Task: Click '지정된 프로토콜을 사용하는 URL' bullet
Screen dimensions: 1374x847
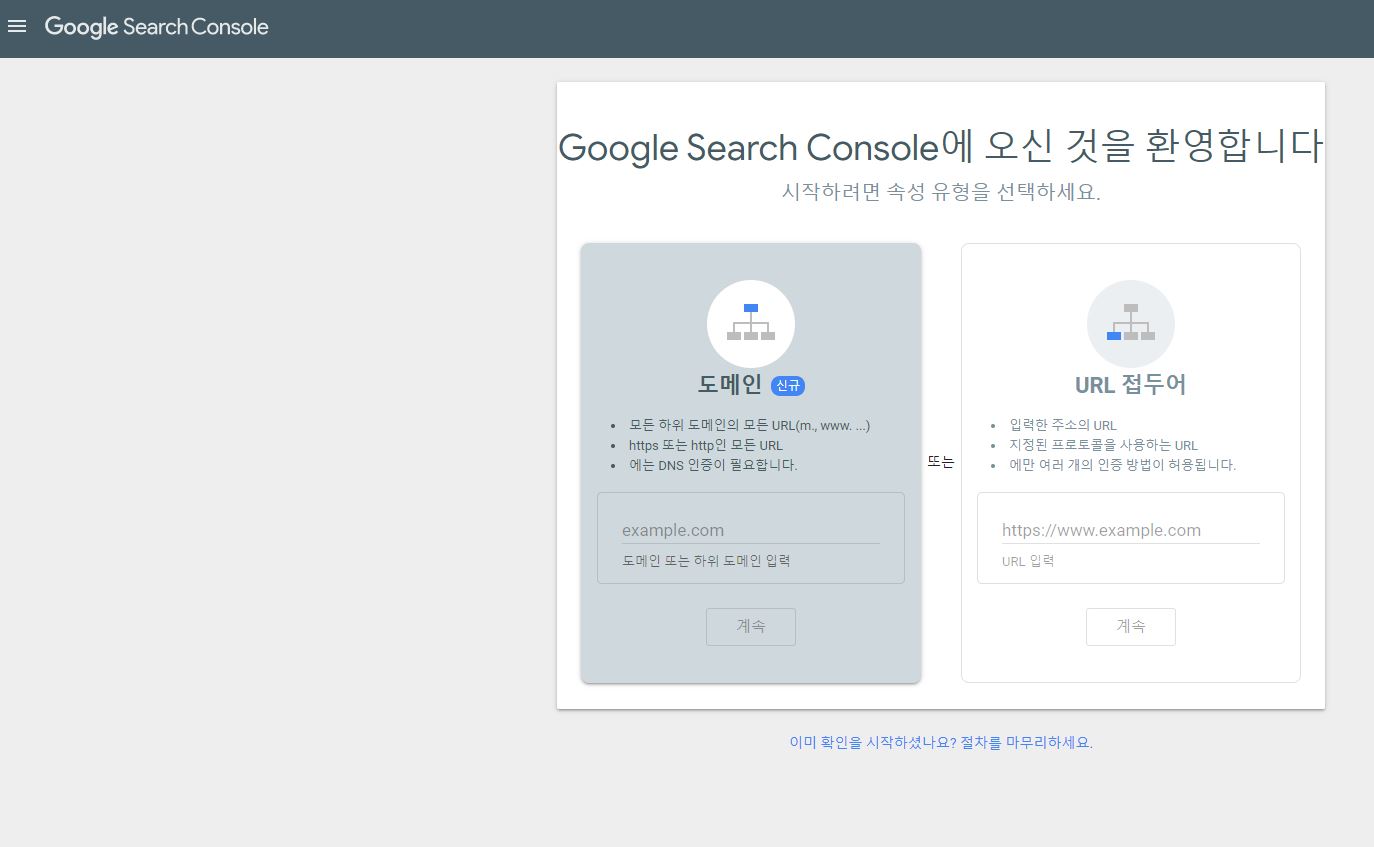Action: pyautogui.click(x=1103, y=445)
